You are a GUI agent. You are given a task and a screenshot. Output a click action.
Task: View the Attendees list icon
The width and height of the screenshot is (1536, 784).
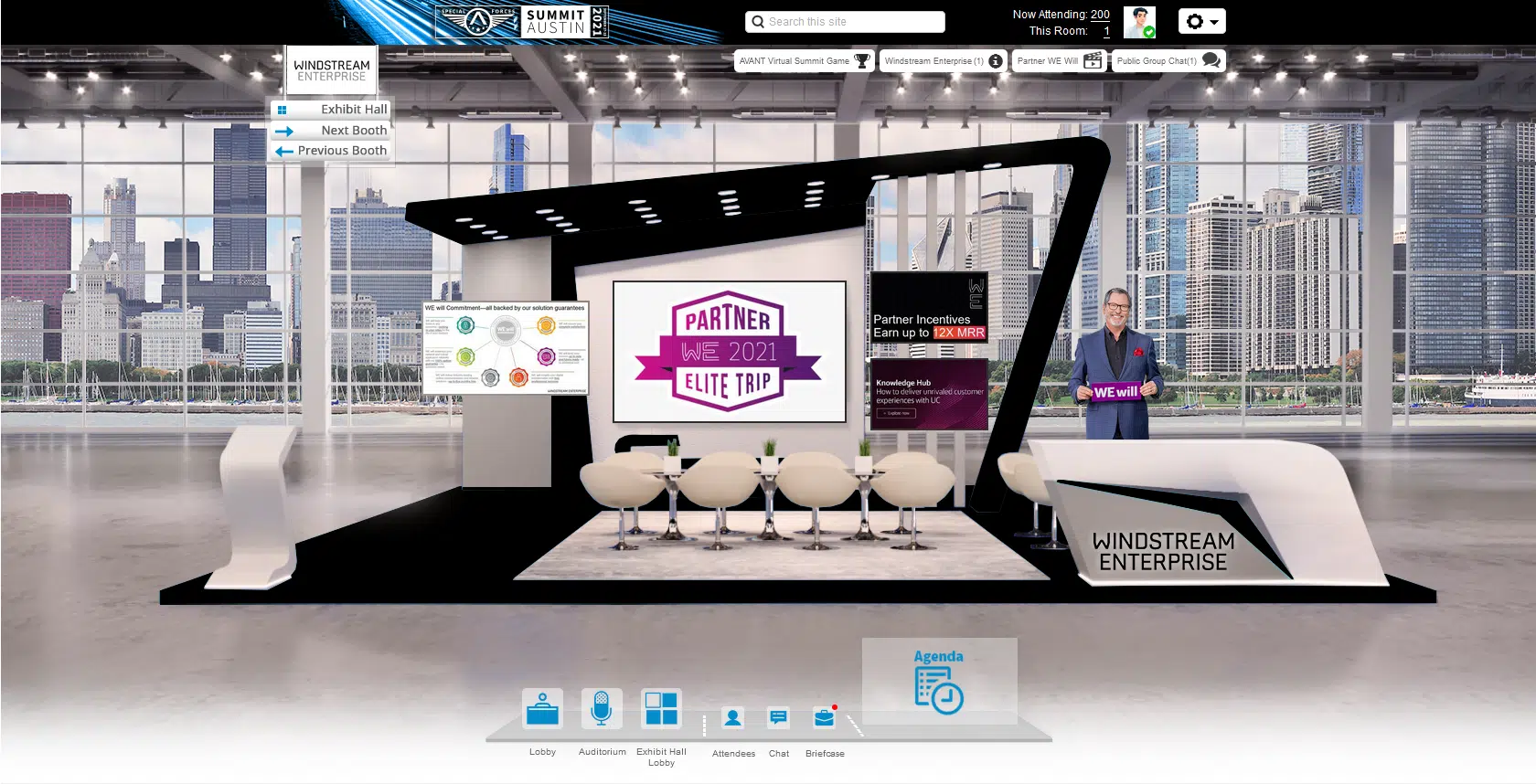tap(732, 718)
